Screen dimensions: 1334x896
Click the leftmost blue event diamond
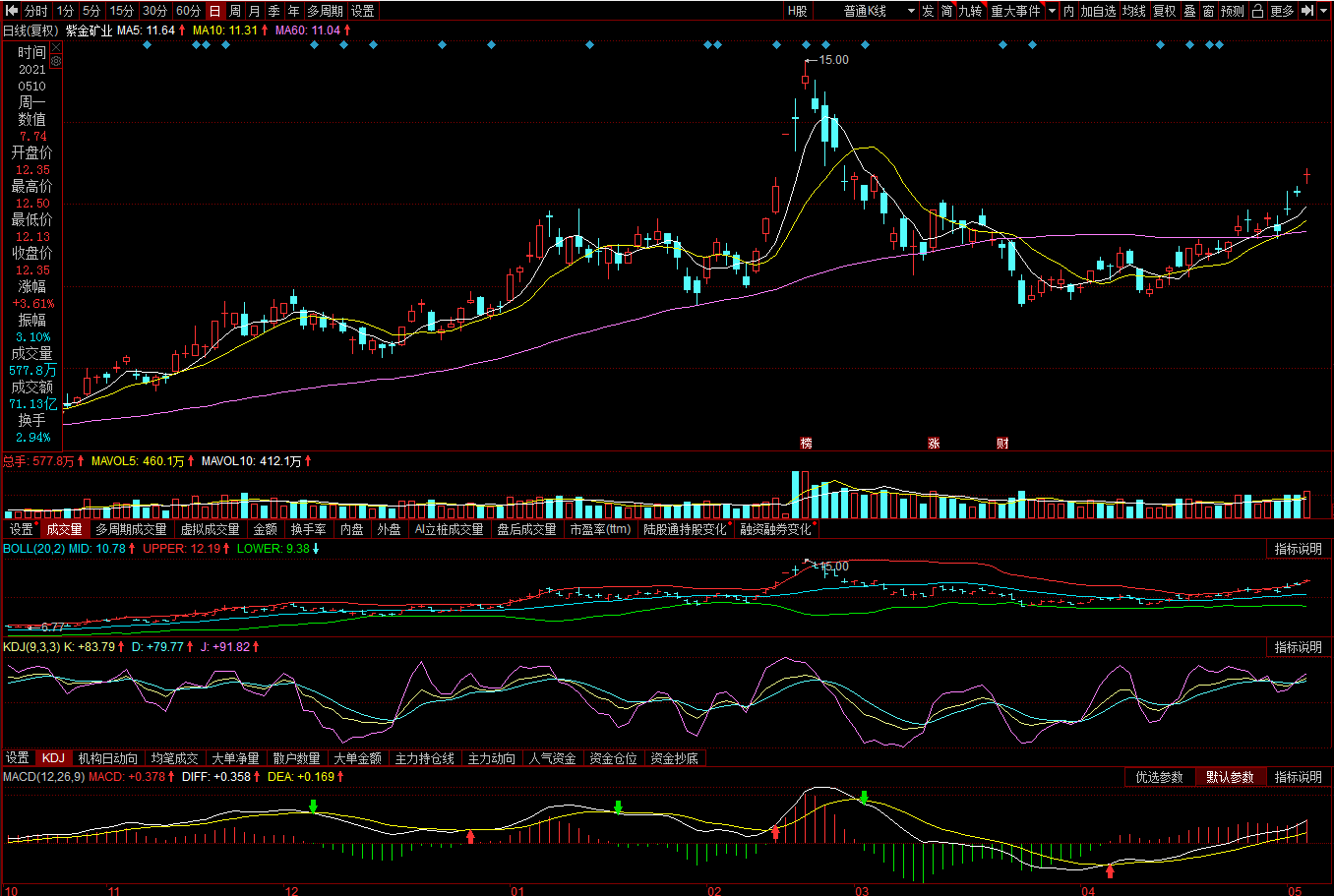[147, 44]
